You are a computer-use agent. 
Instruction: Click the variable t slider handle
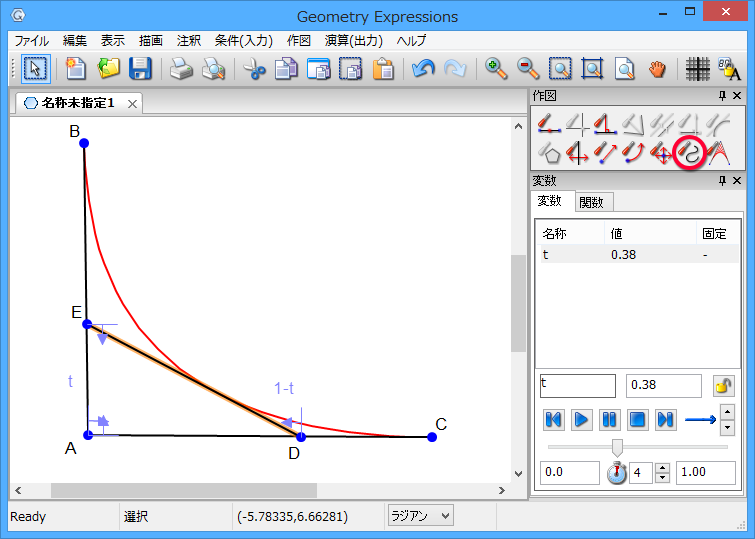click(617, 447)
